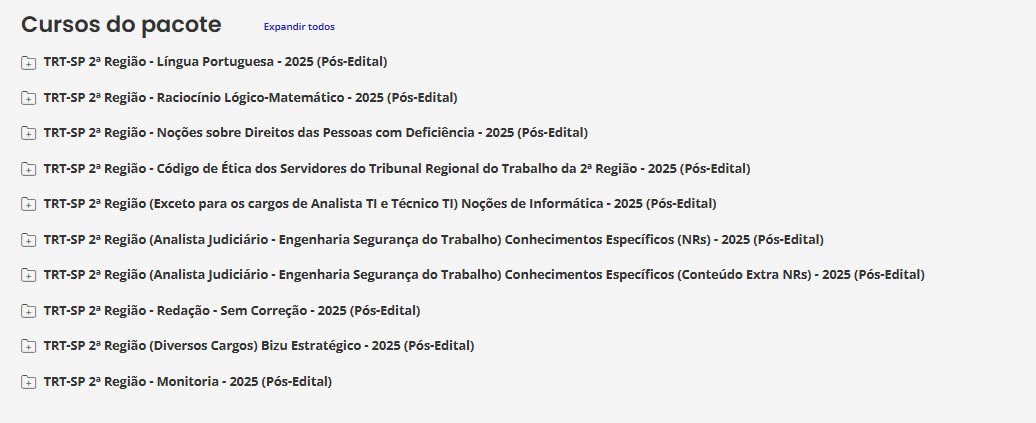Viewport: 1036px width, 423px height.
Task: Click plus icon for Conteúdo Extra NRs course
Action: (x=28, y=276)
